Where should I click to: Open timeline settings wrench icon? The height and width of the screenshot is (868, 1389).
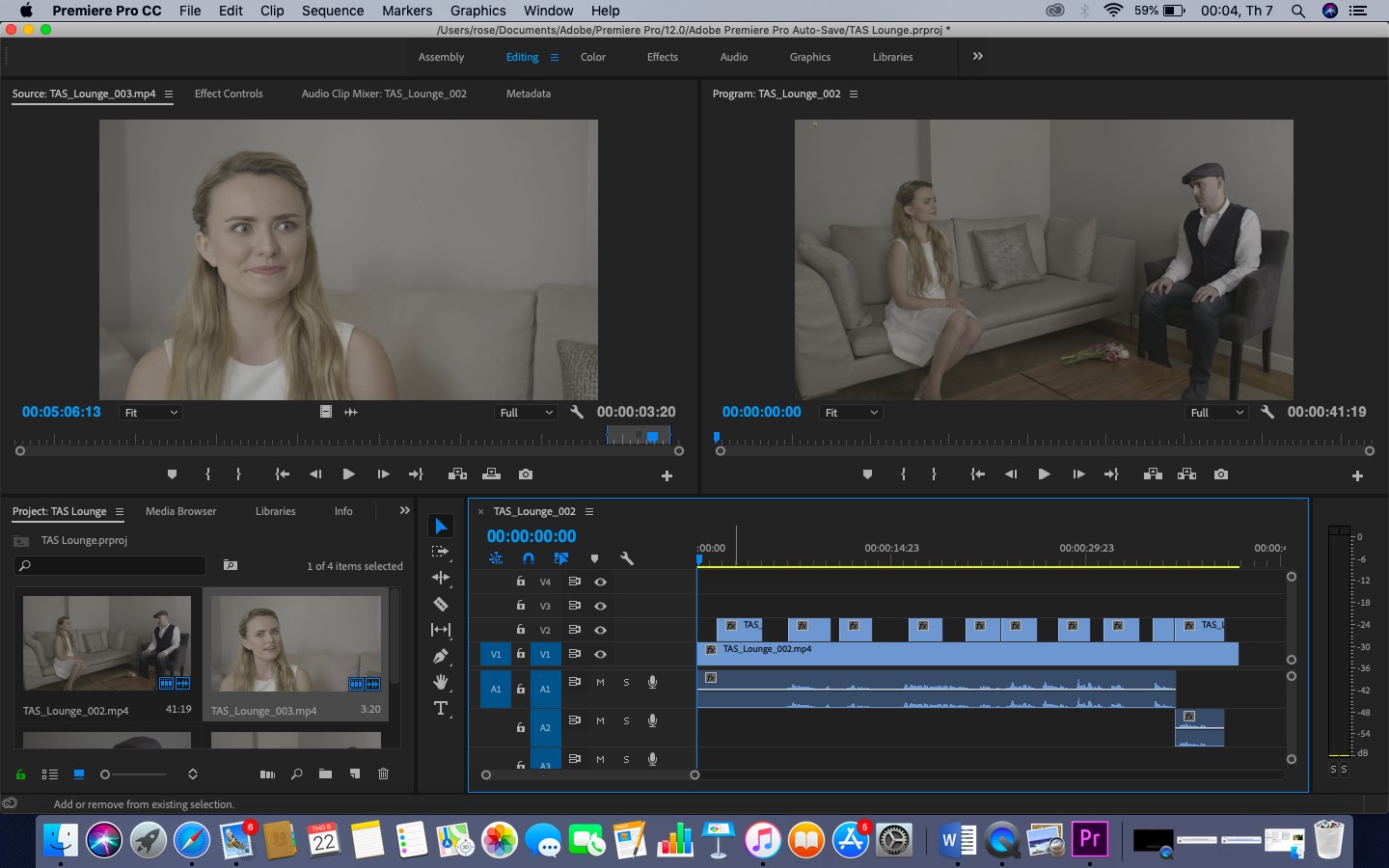(627, 558)
